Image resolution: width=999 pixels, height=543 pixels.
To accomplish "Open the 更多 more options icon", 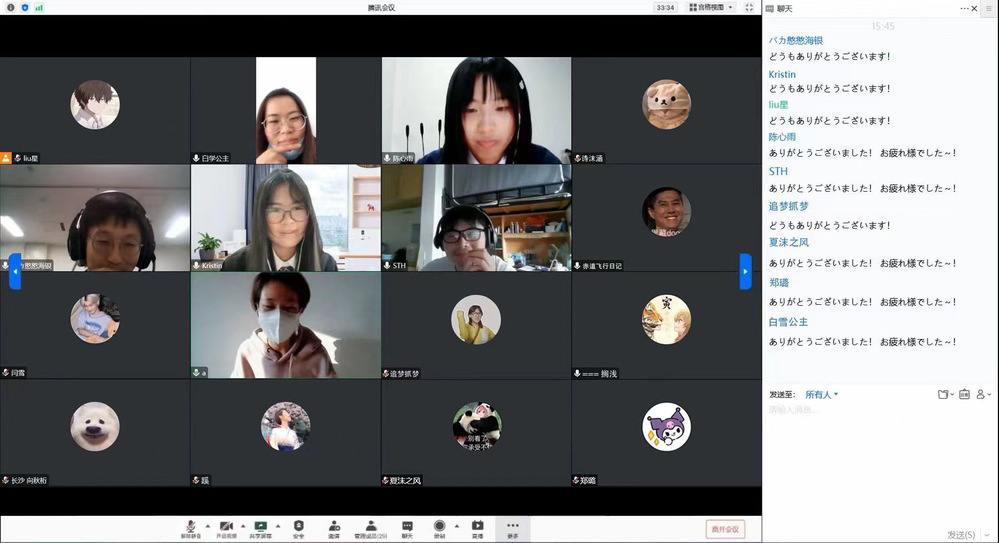I will click(512, 527).
